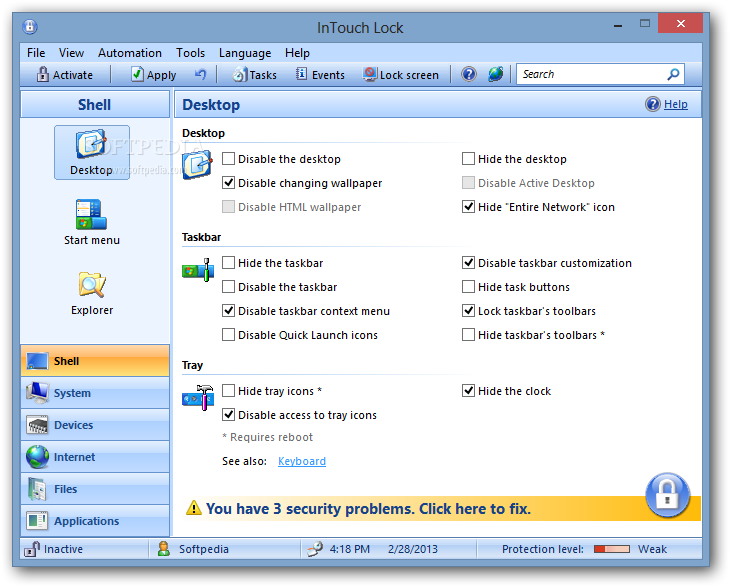The image size is (730, 587).
Task: Check Disable the taskbar option
Action: coord(228,287)
